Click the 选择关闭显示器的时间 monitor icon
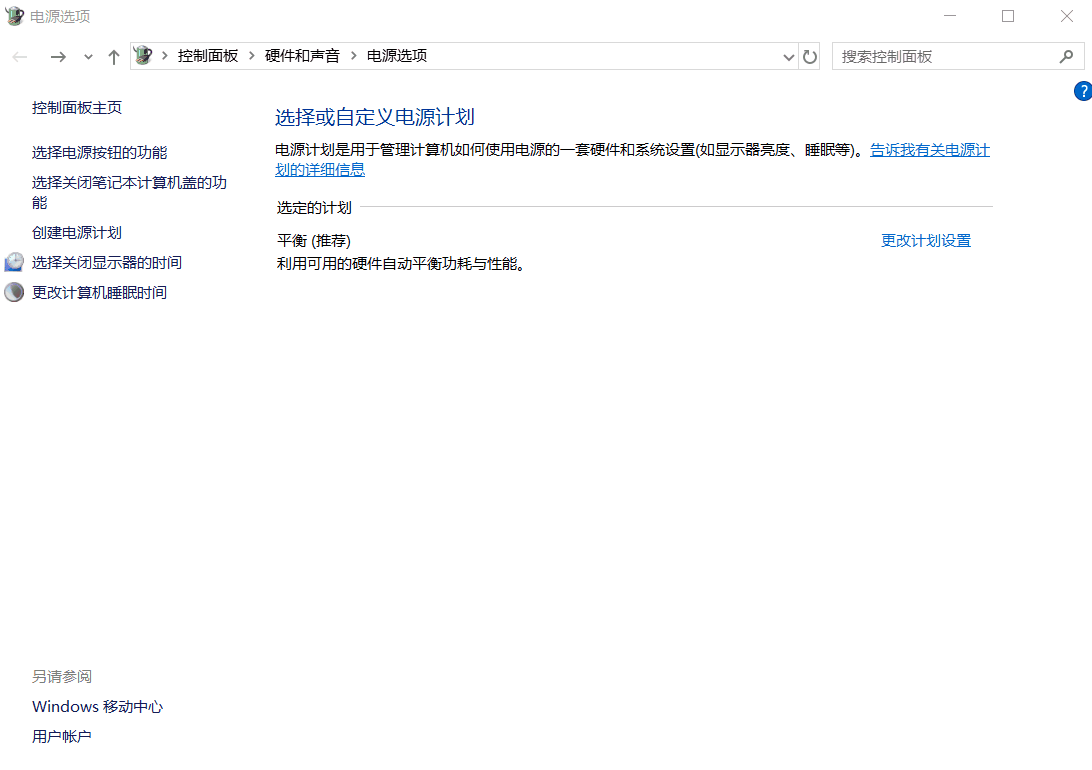The height and width of the screenshot is (770, 1092). 14,263
